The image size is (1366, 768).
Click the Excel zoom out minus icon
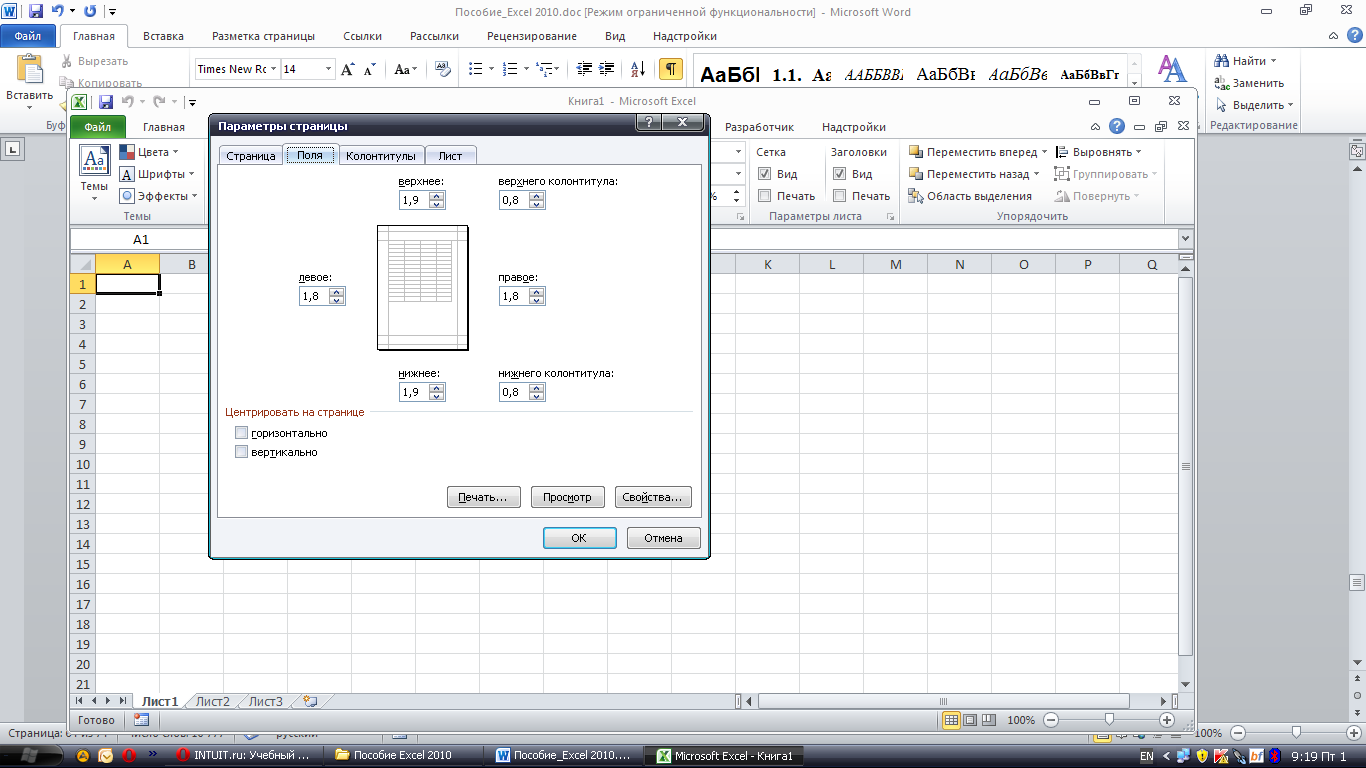coord(1051,720)
